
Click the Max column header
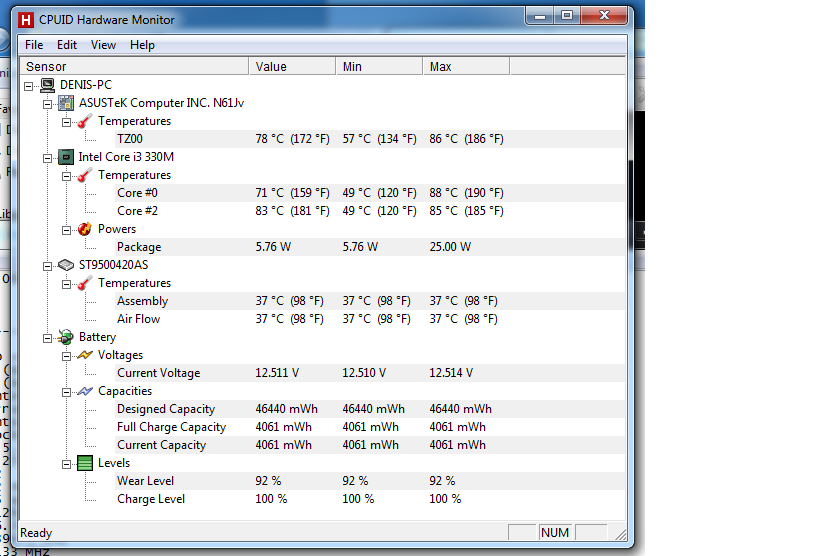pyautogui.click(x=466, y=66)
